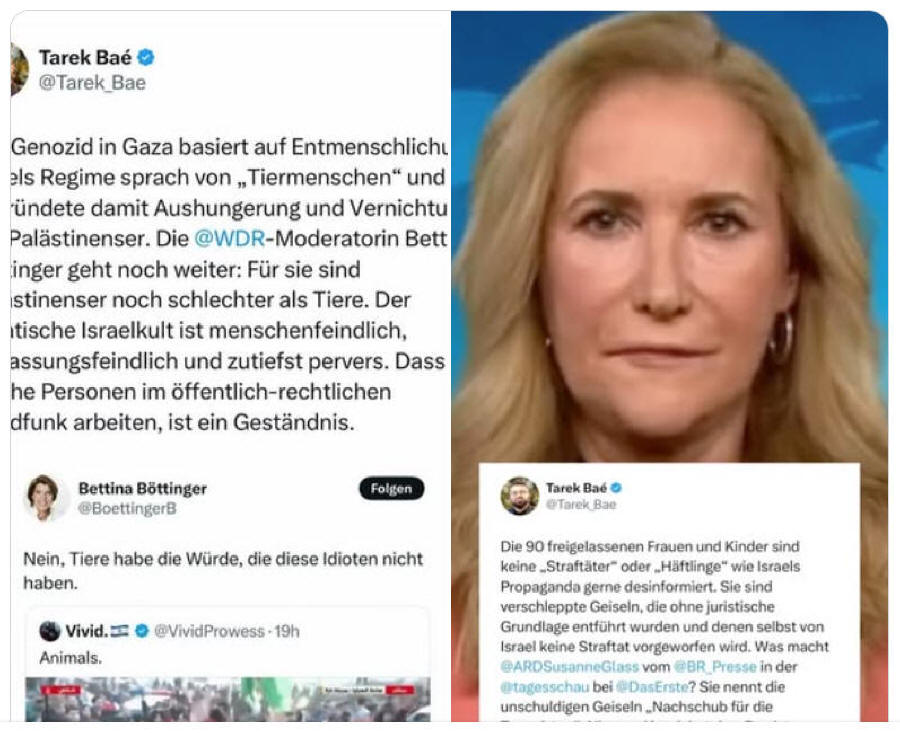This screenshot has height=733, width=900.
Task: Click the @Tarek_Bae handle at top
Action: click(x=92, y=83)
